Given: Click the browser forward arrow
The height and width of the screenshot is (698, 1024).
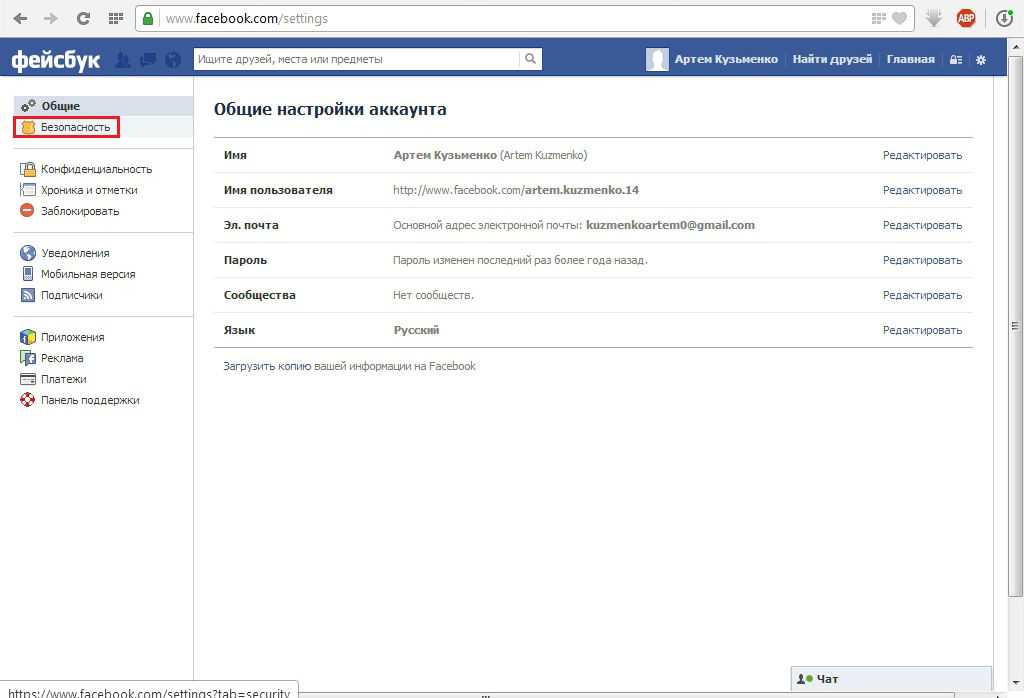Looking at the screenshot, I should click(x=51, y=18).
